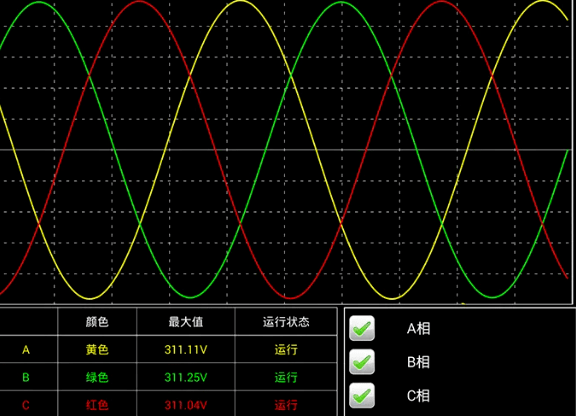
Task: Click the 黄色 color cell
Action: 97,349
